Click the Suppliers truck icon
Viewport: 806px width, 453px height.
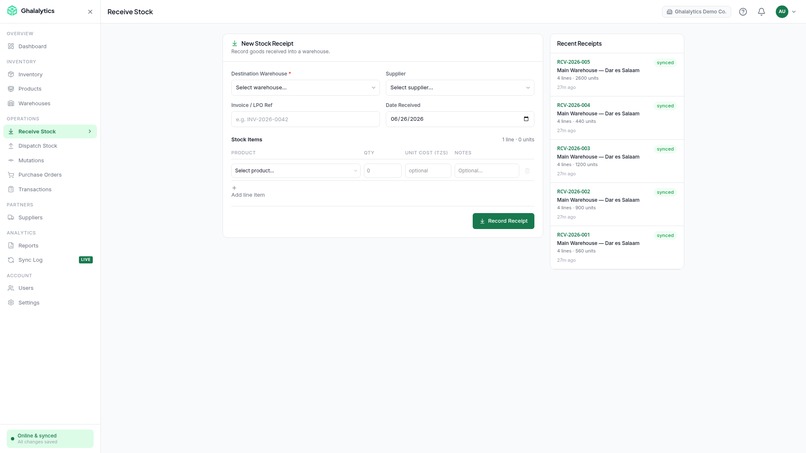(x=11, y=218)
